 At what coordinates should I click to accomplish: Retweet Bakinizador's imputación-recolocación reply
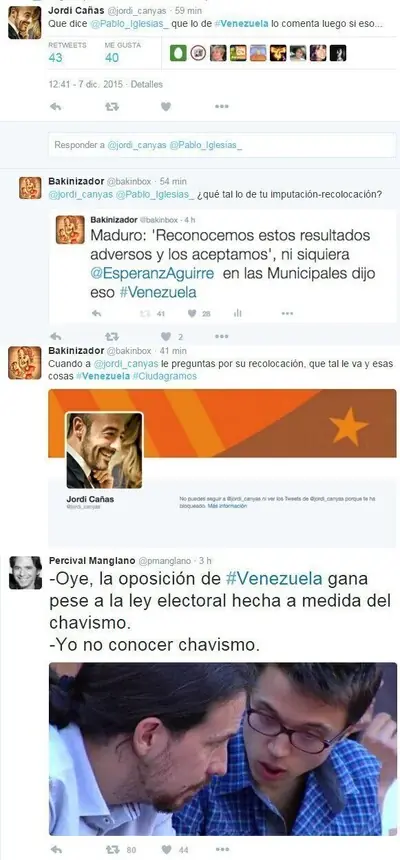(x=111, y=336)
